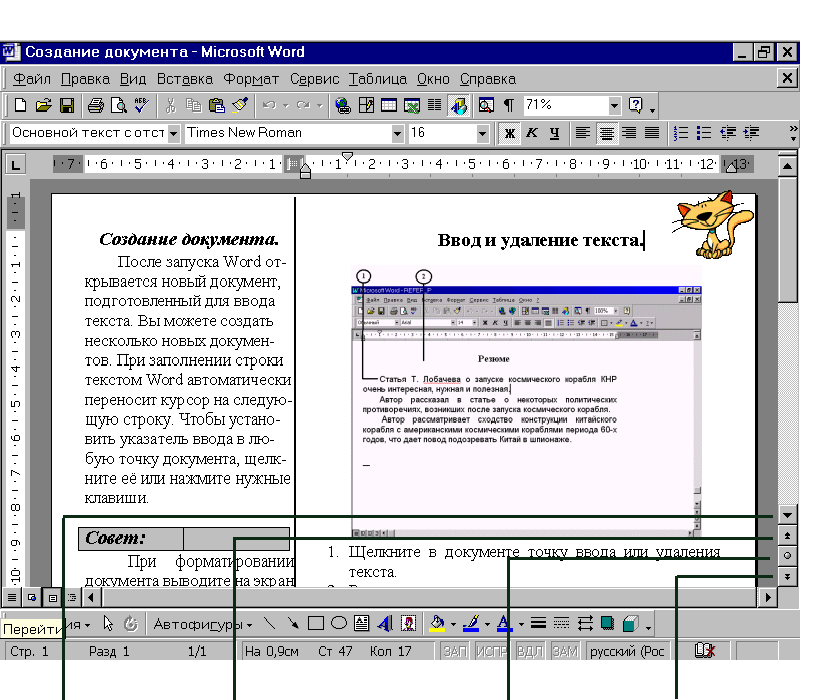
Task: Open Office Assistant help icon
Action: click(x=635, y=106)
